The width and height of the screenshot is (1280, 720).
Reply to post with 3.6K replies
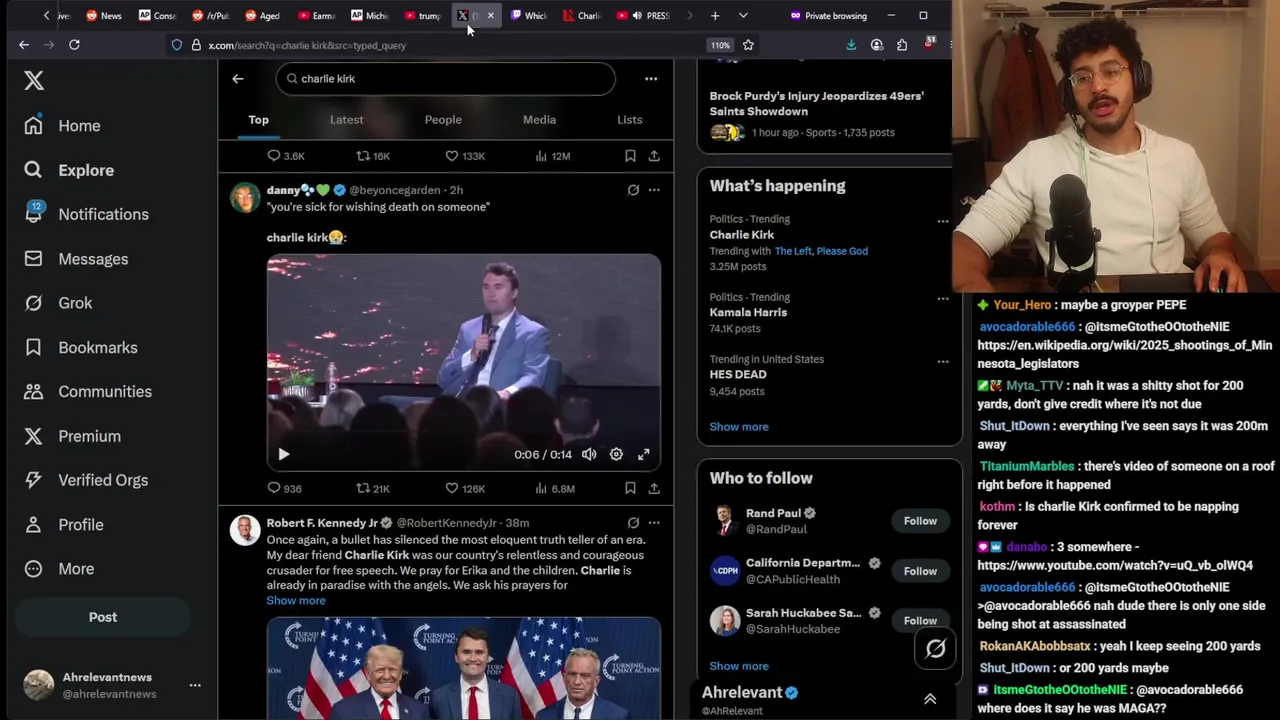(x=285, y=156)
